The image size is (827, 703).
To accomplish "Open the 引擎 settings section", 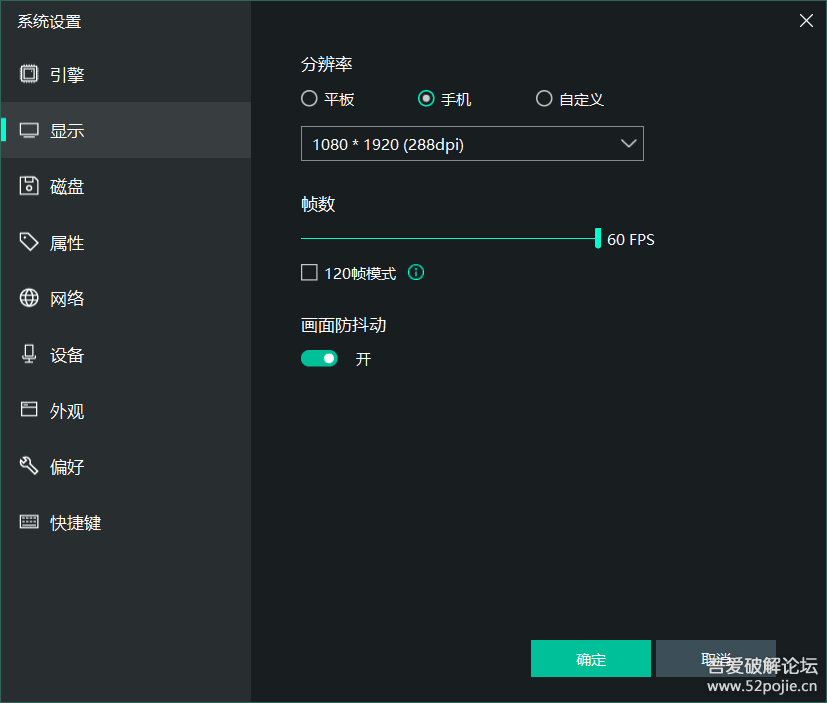I will point(126,74).
